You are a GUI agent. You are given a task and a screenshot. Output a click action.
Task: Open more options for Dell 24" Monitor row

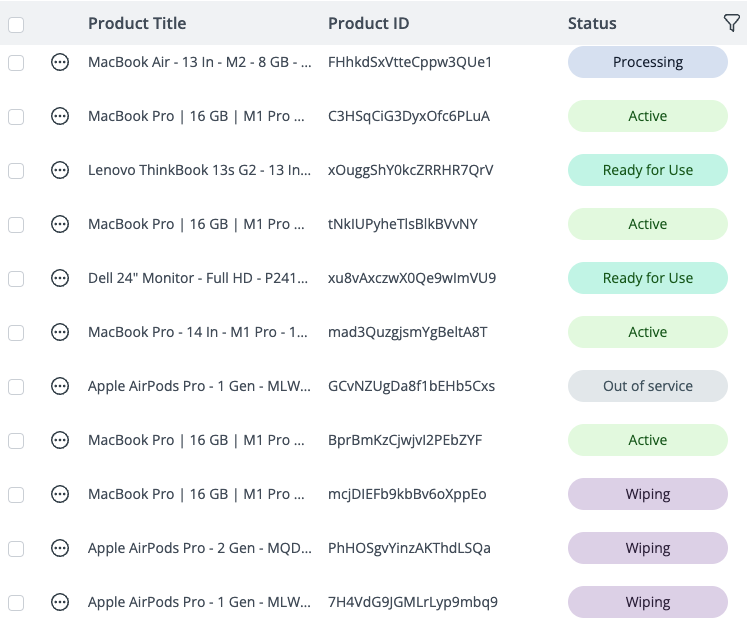60,278
